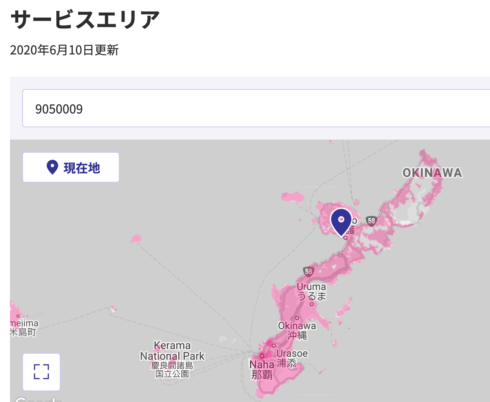Click the Naha 那覇 map label

point(262,370)
